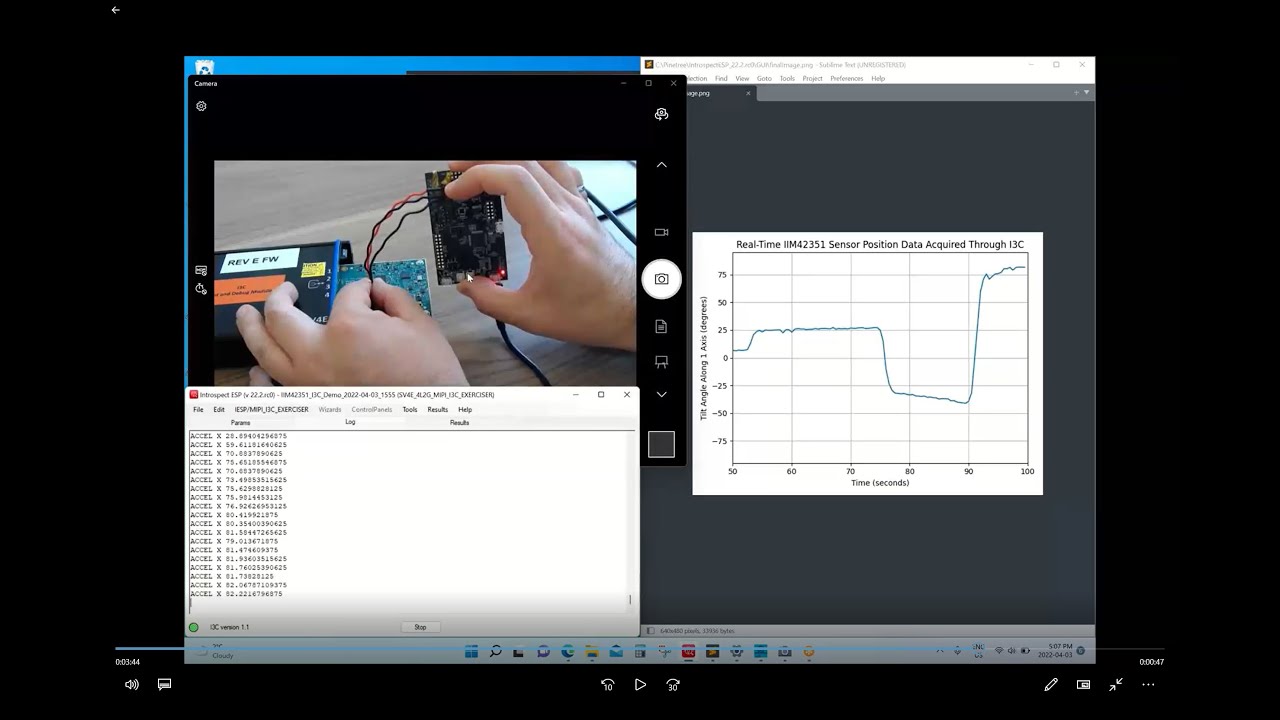Open taskbar Search magnifier
Viewport: 1280px width, 720px height.
(x=495, y=652)
